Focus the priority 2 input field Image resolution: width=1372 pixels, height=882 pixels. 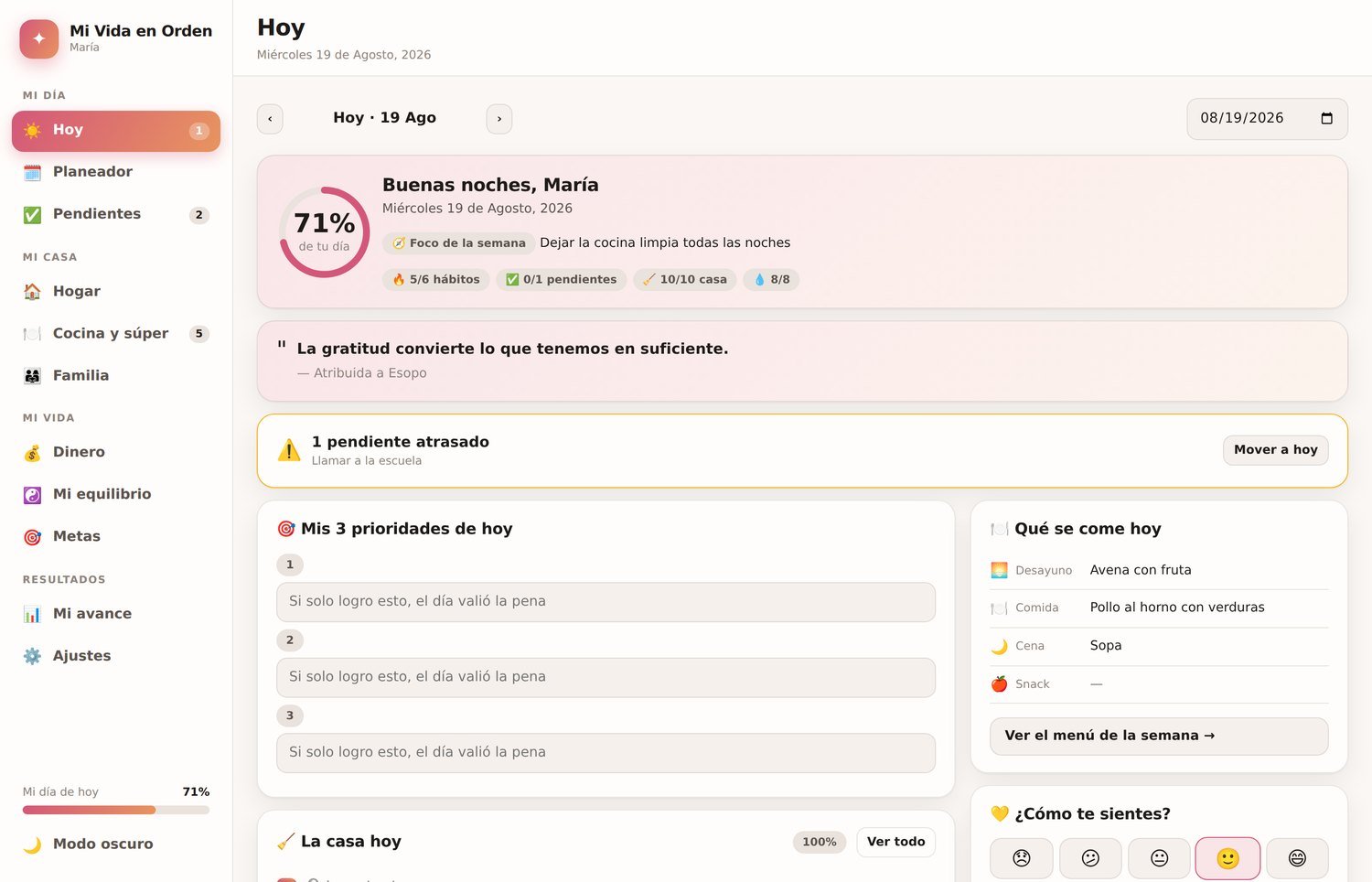[x=606, y=677]
